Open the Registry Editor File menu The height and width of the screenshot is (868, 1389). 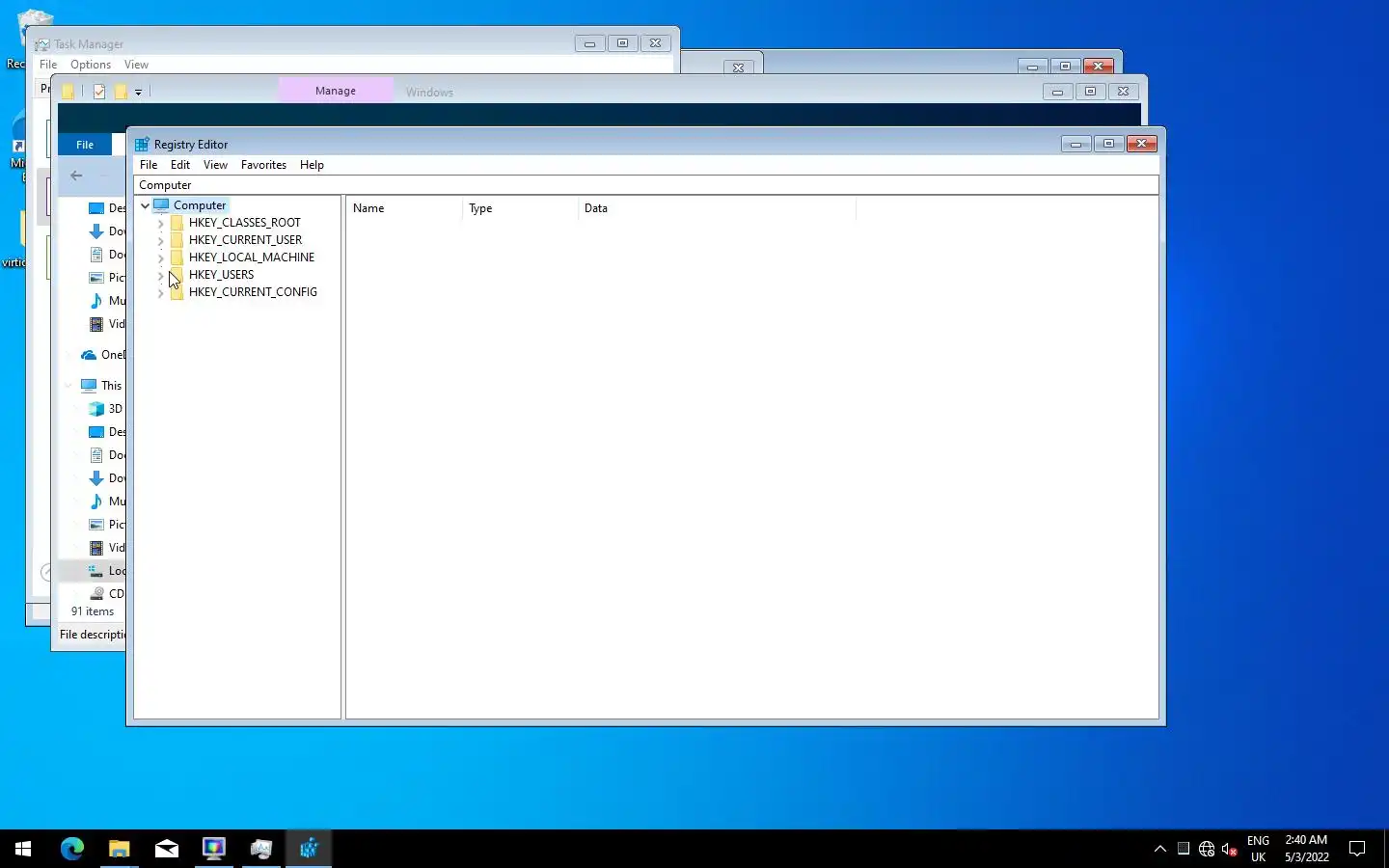pyautogui.click(x=149, y=165)
